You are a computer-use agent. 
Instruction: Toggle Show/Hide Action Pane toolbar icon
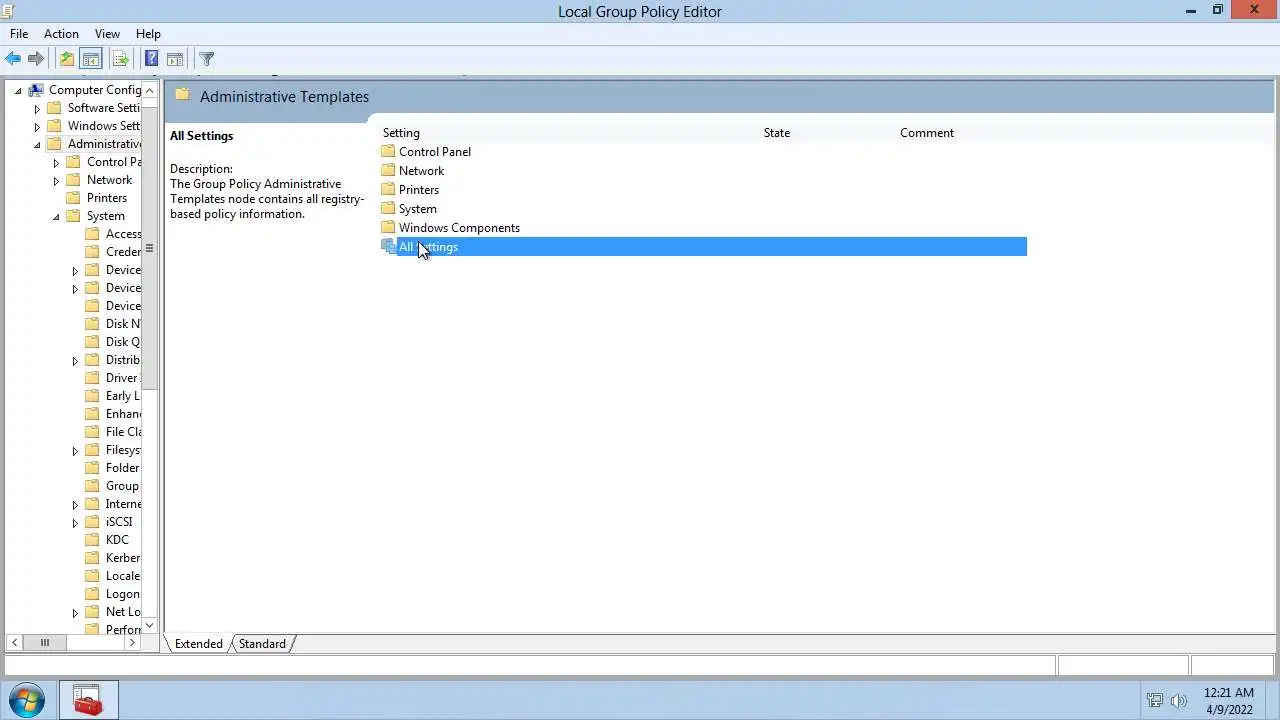click(x=175, y=59)
